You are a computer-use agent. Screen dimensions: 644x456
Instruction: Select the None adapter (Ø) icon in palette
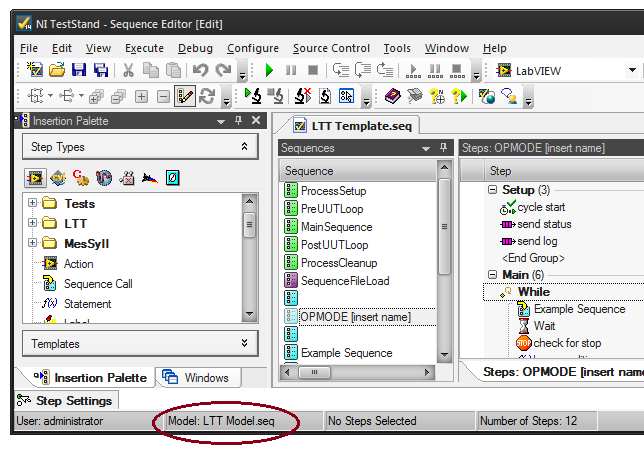[x=172, y=178]
